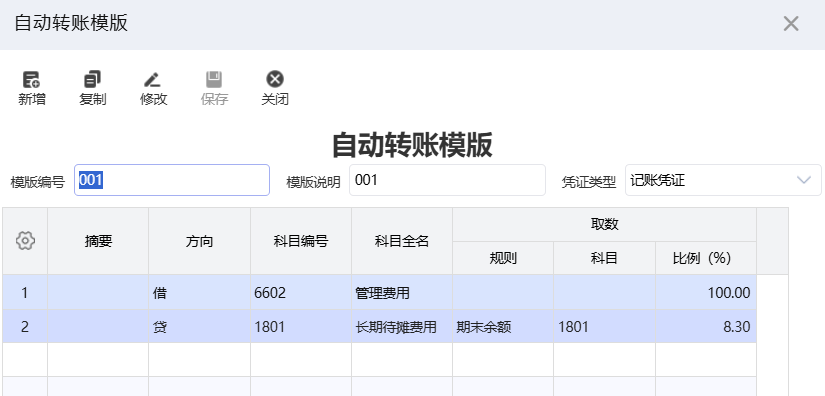Click the 1801 cell in 取数 科目 column
825x396 pixels.
(605, 327)
